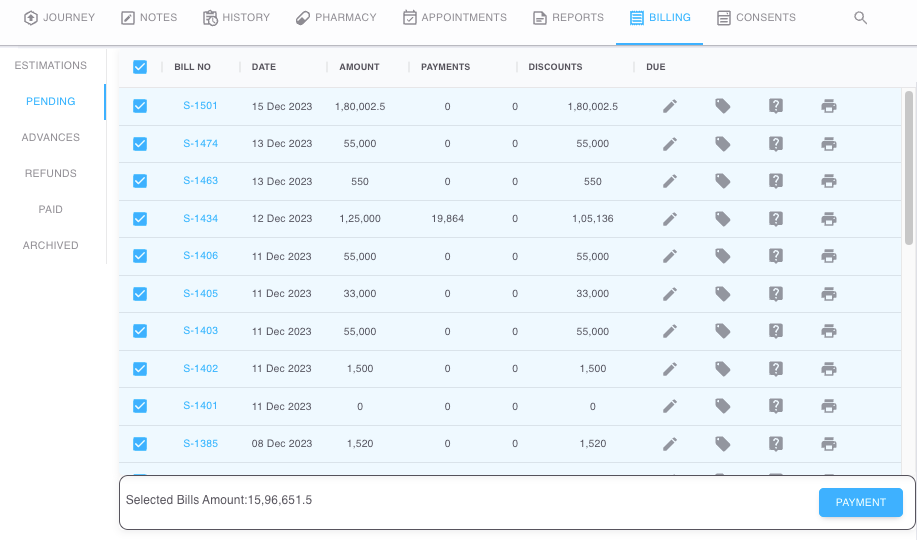The height and width of the screenshot is (540, 917).
Task: Print bill S-1385 with printer icon
Action: point(828,444)
